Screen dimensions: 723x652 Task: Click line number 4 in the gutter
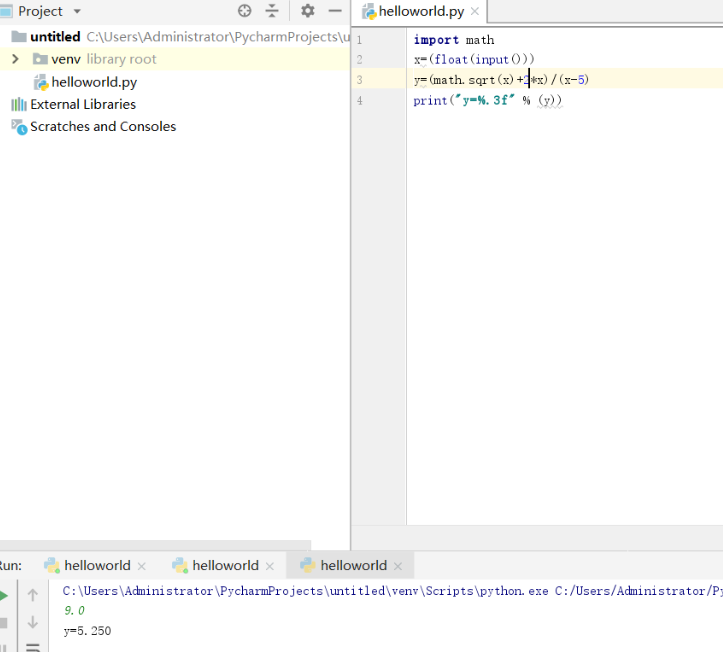coord(359,101)
